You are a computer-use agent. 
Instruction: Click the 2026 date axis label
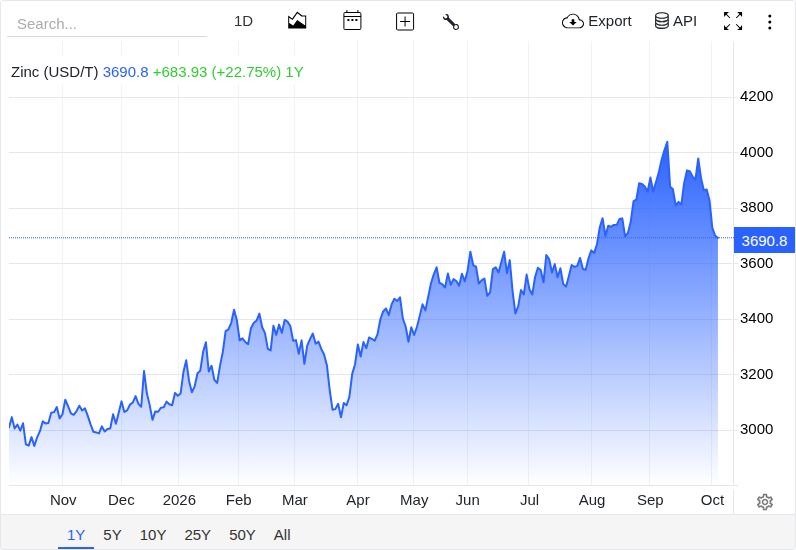click(179, 500)
